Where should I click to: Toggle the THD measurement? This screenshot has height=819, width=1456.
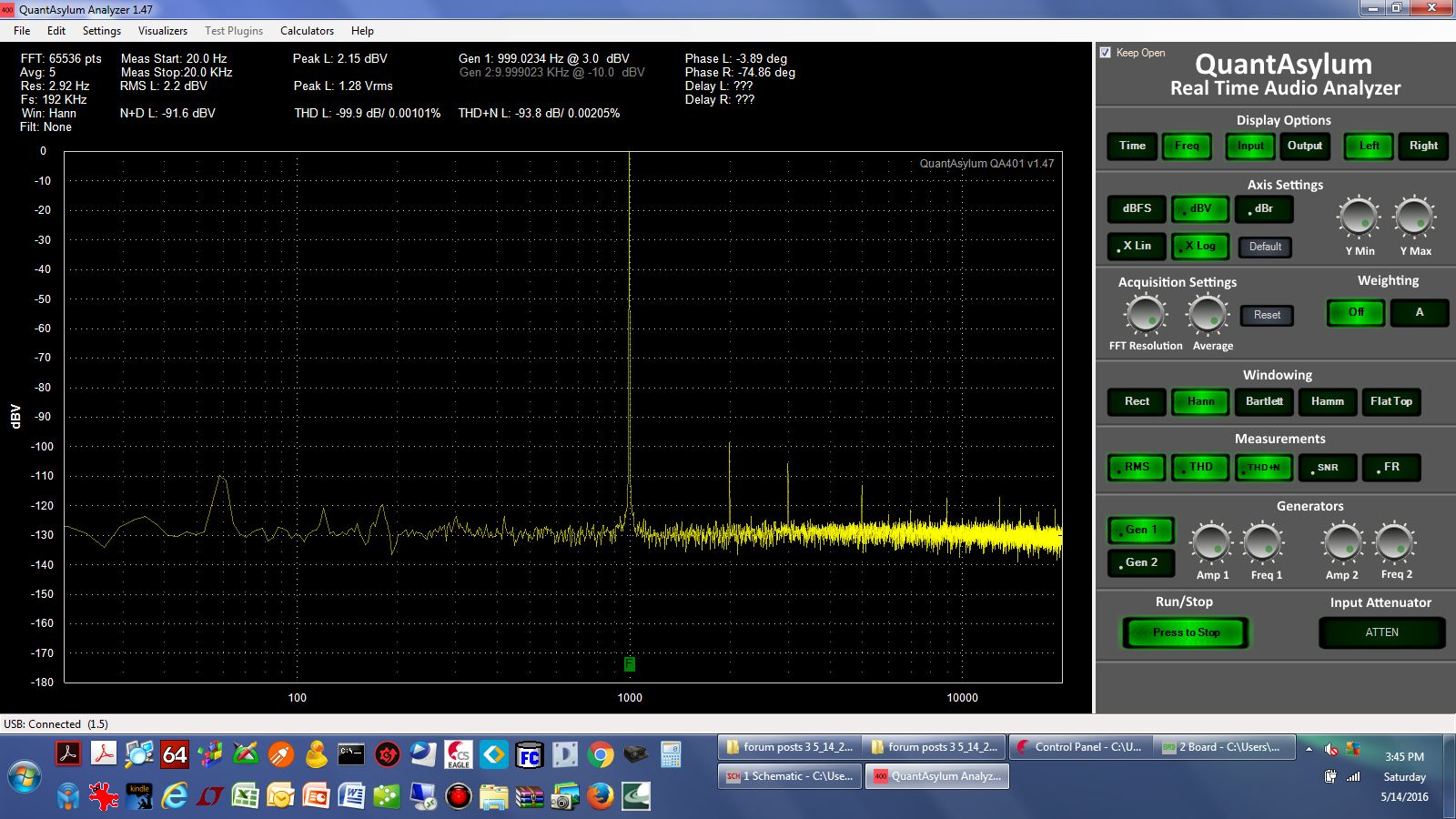tap(1200, 467)
